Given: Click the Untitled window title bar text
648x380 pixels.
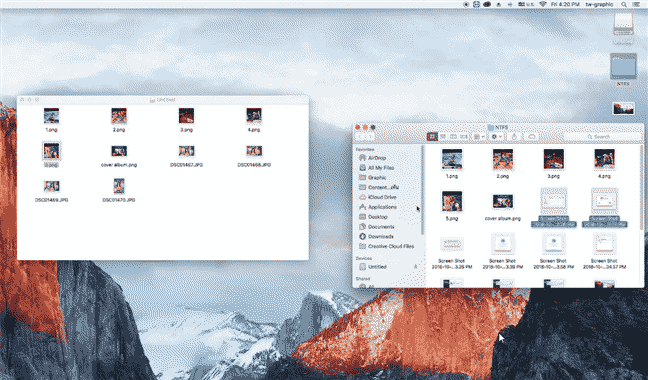Looking at the screenshot, I should [x=166, y=100].
